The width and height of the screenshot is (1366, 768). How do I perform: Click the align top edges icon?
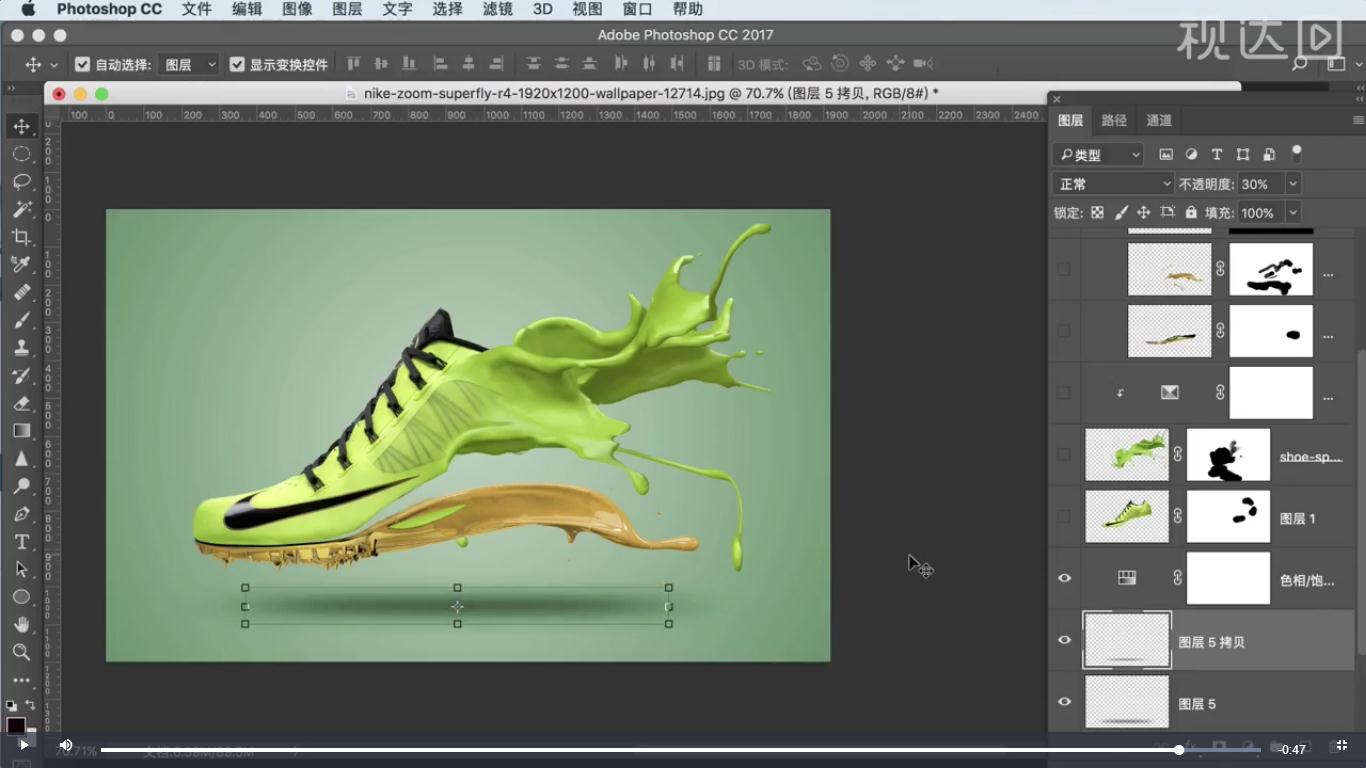tap(353, 64)
